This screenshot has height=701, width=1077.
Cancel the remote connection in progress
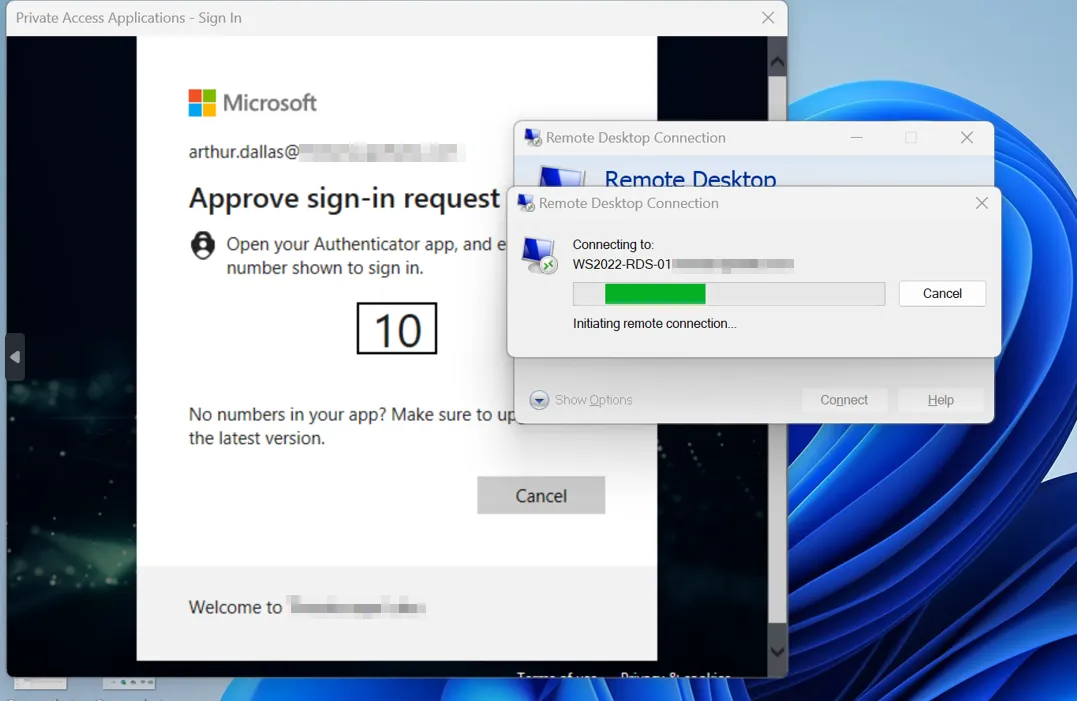[x=942, y=293]
